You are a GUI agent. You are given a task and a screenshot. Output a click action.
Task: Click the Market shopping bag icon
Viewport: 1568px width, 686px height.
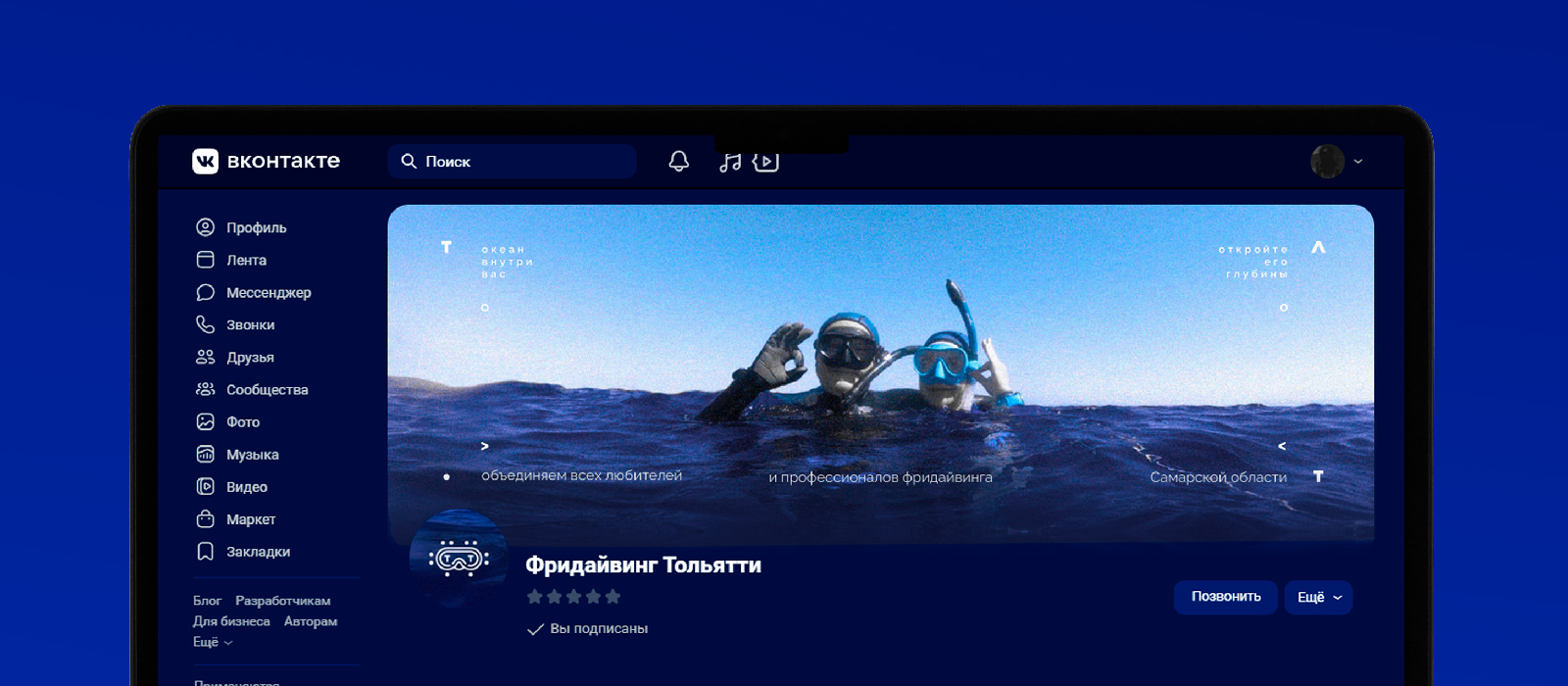[205, 519]
